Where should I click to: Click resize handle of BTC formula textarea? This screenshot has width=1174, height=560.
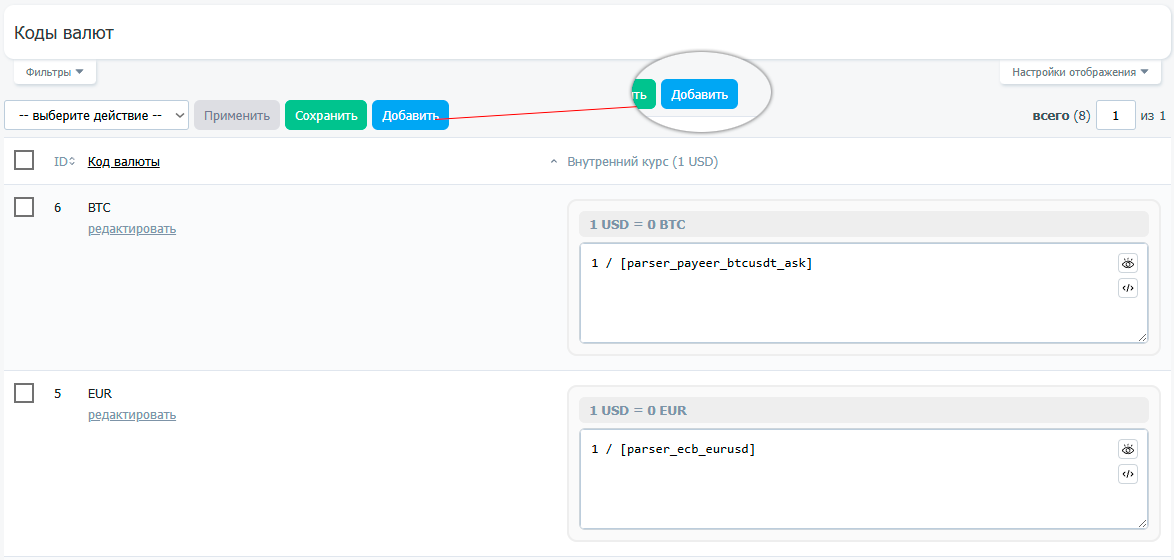1142,337
